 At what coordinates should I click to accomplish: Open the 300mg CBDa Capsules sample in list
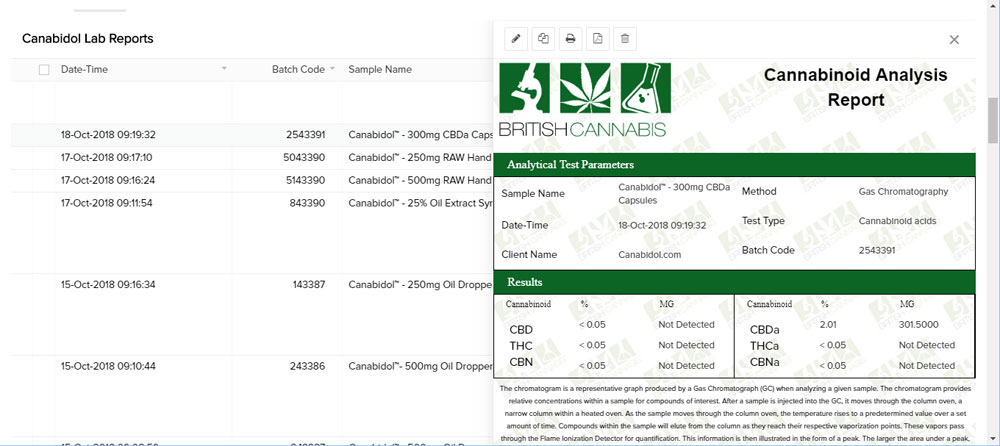420,135
